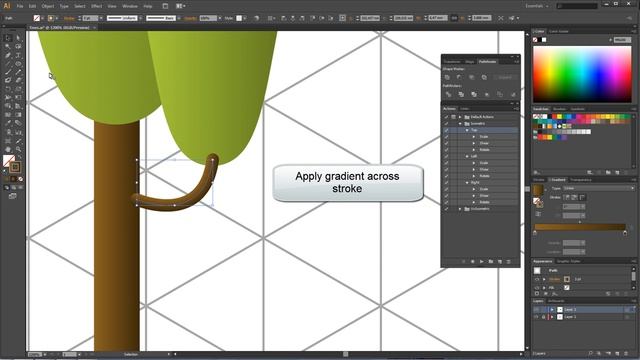Delete layer using Layers trash icon
This screenshot has width=640, height=360.
(626, 354)
